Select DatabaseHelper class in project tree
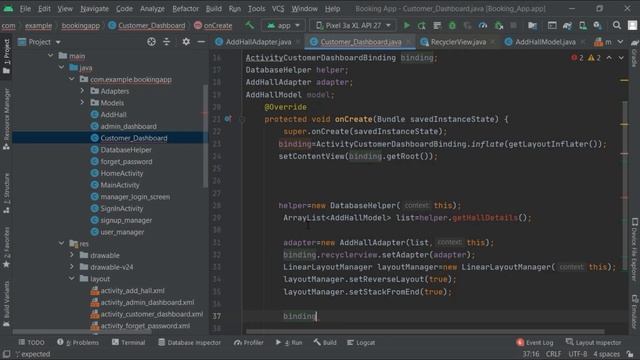This screenshot has width=640, height=360. point(126,150)
